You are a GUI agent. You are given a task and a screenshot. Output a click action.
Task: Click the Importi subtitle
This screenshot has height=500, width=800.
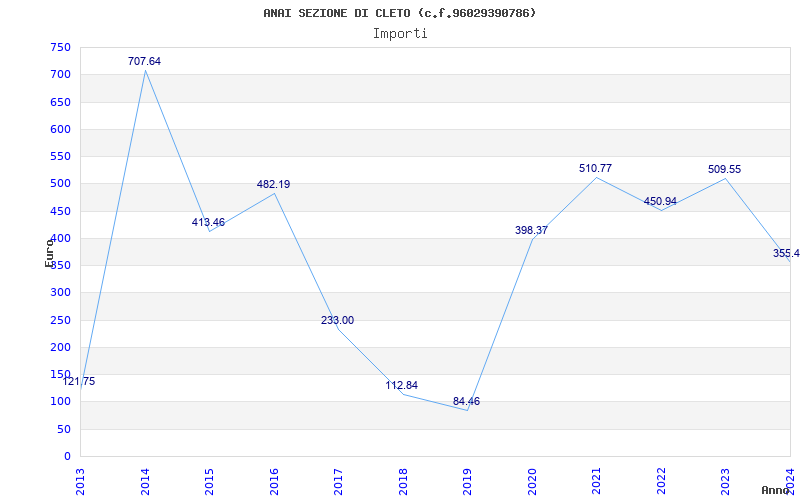coord(400,34)
